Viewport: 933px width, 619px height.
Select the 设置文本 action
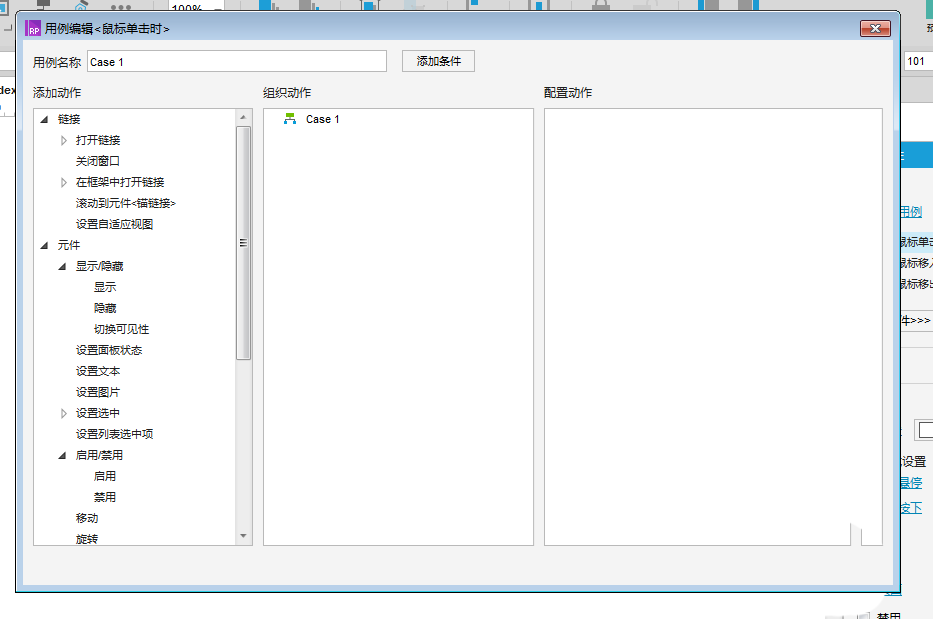(x=98, y=371)
